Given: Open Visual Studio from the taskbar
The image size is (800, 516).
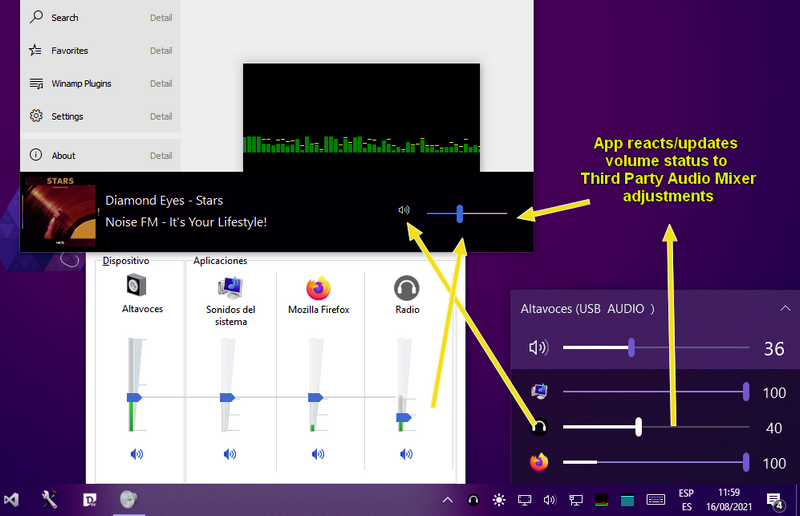Looking at the screenshot, I should pyautogui.click(x=11, y=500).
